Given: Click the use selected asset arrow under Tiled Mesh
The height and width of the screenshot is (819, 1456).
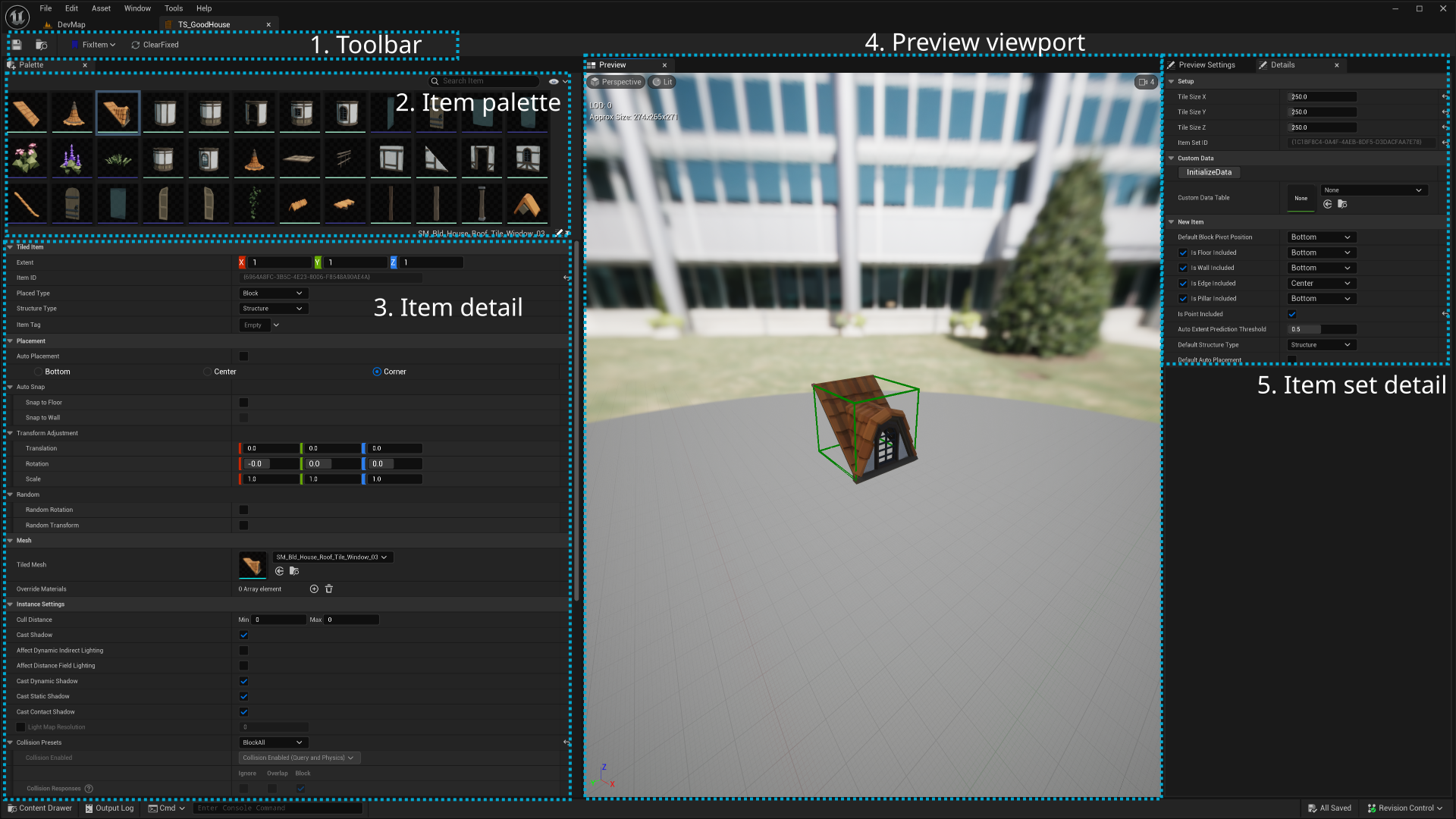Looking at the screenshot, I should click(279, 571).
